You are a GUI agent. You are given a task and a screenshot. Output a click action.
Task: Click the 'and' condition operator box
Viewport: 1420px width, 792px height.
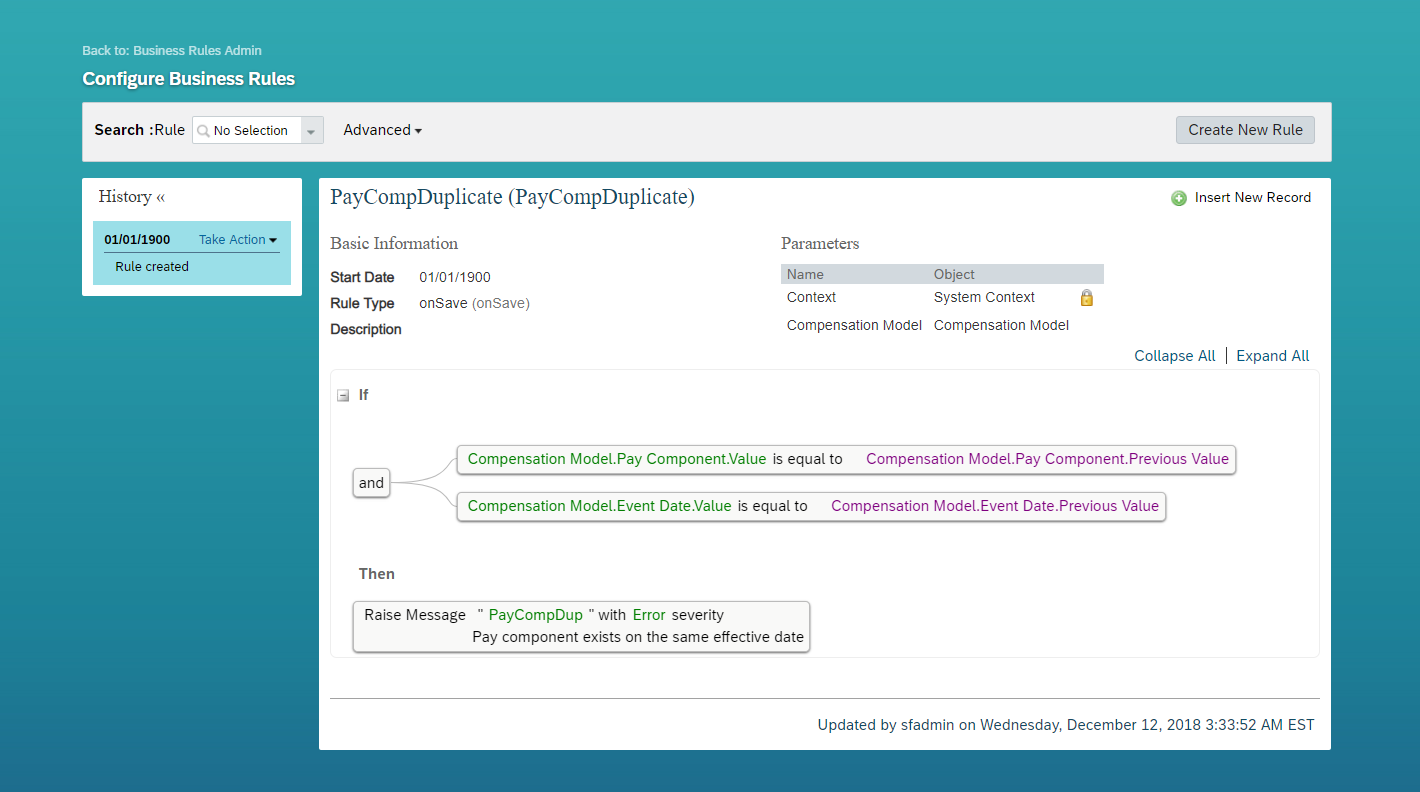[x=371, y=483]
